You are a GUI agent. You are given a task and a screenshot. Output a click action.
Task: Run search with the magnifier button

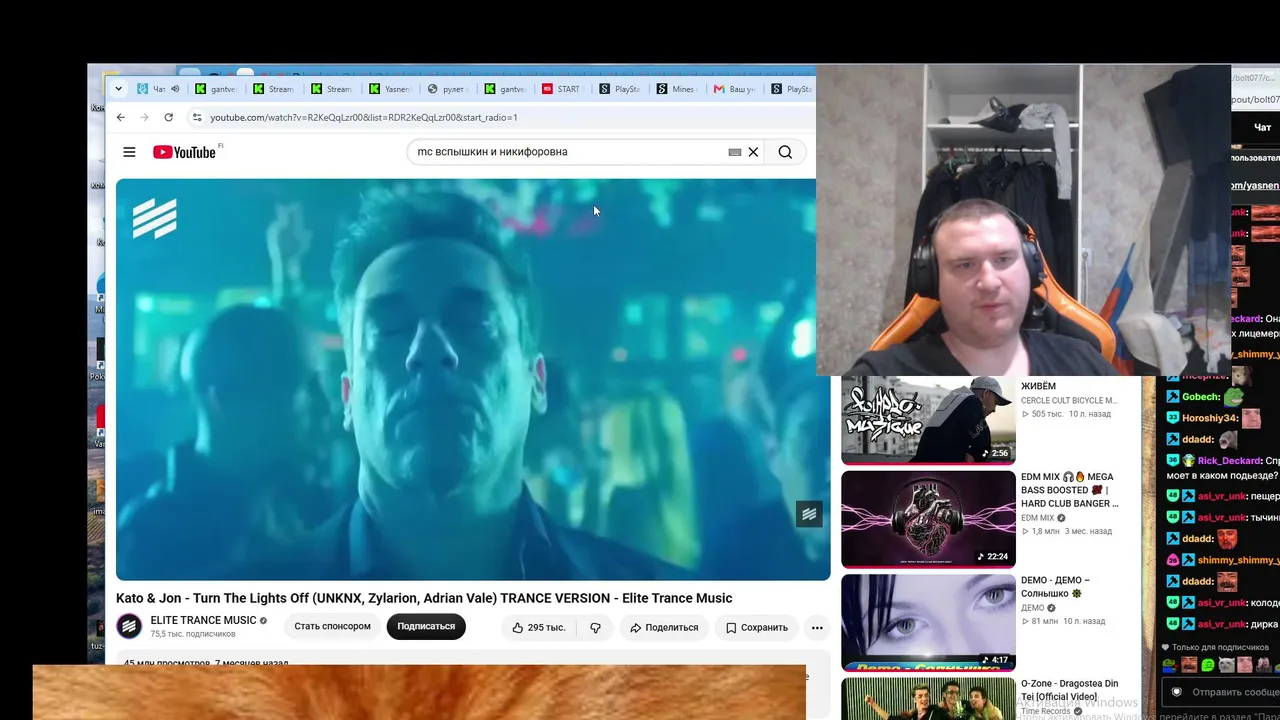[x=785, y=152]
